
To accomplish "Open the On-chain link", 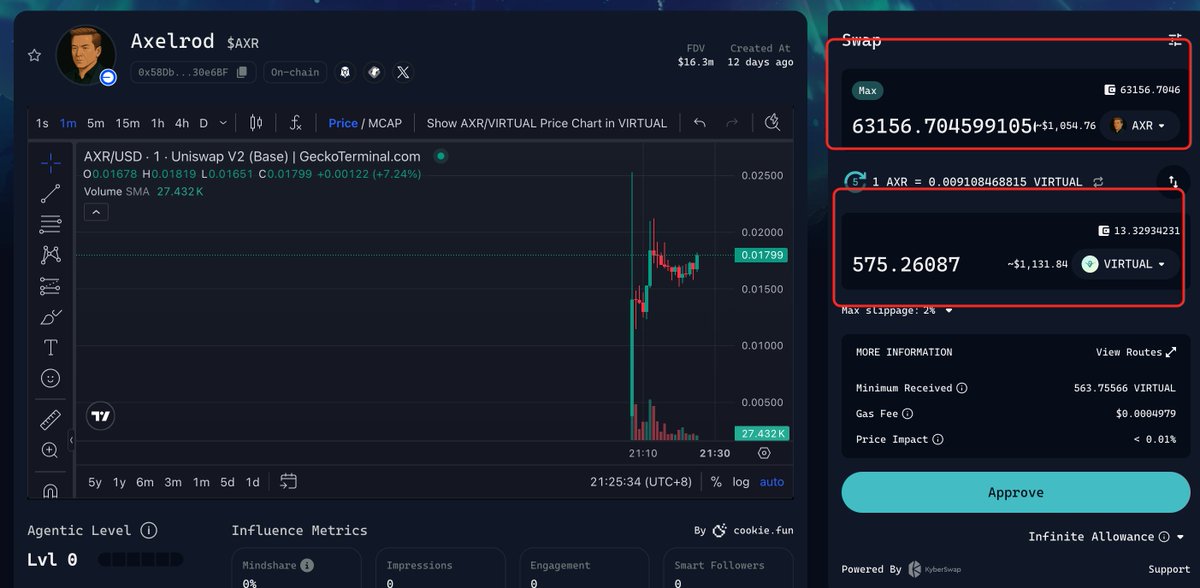I will tap(295, 72).
